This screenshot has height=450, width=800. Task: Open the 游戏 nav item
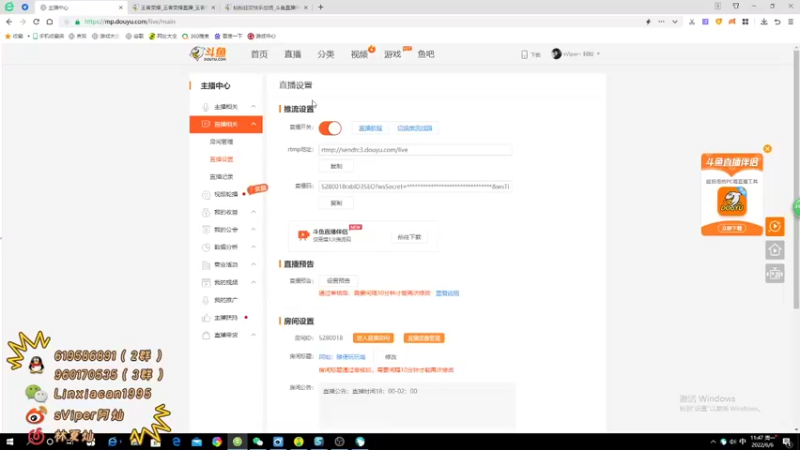coord(392,54)
